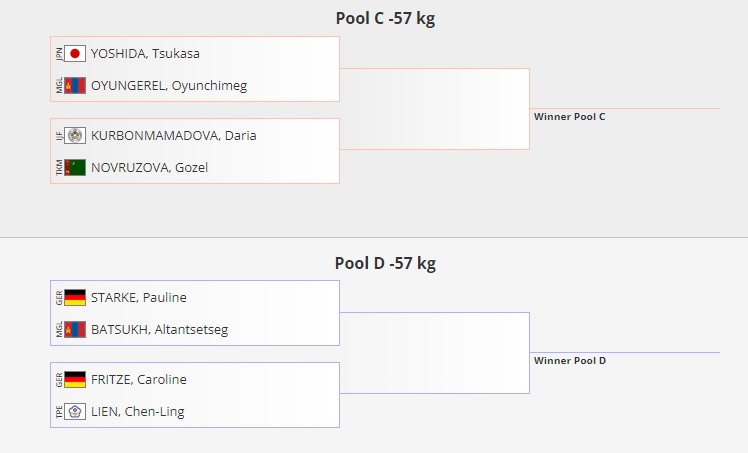Click the Turkmenistan flag beside NOVRUZOVA
The width and height of the screenshot is (748, 453).
(x=75, y=168)
